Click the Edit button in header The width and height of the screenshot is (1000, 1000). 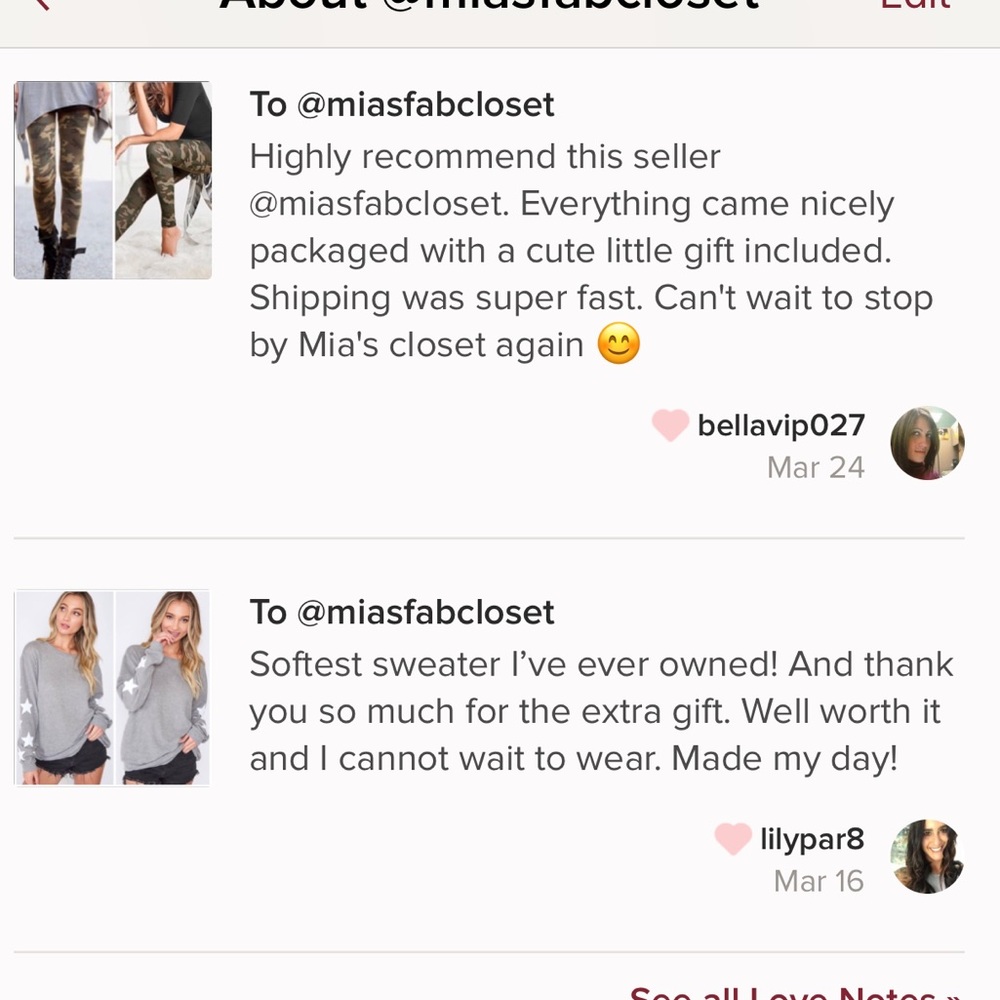coord(914,6)
